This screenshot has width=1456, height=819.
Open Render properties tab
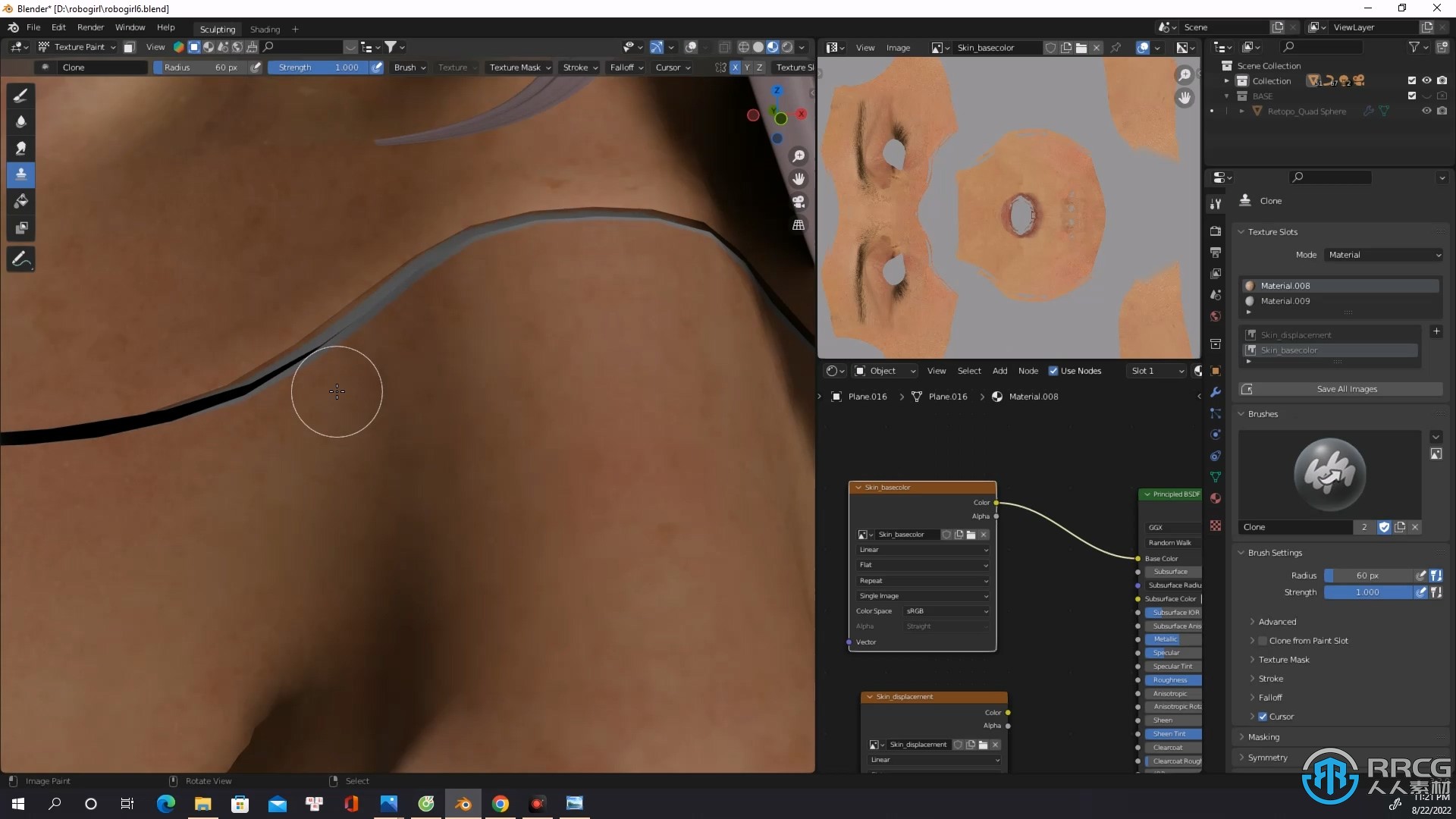(1216, 231)
